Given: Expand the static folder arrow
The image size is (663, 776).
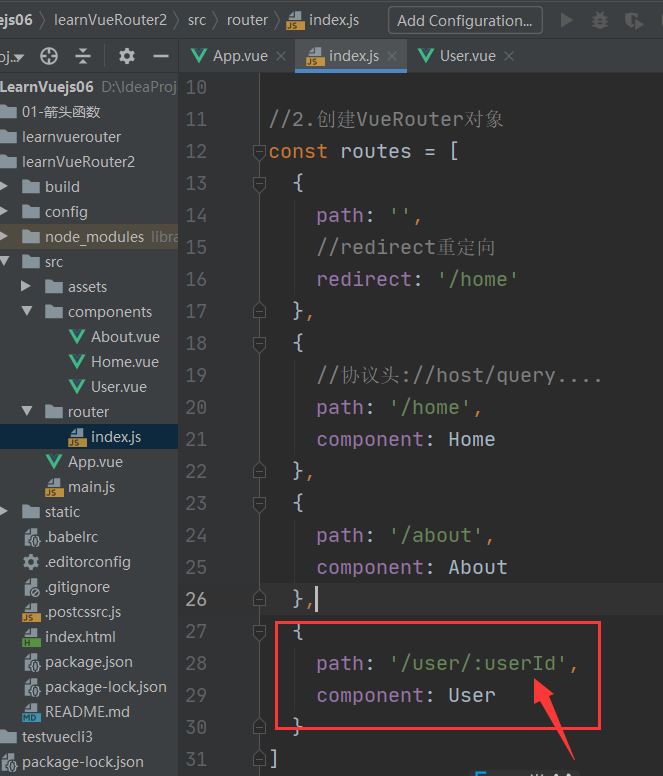Looking at the screenshot, I should click(x=4, y=511).
